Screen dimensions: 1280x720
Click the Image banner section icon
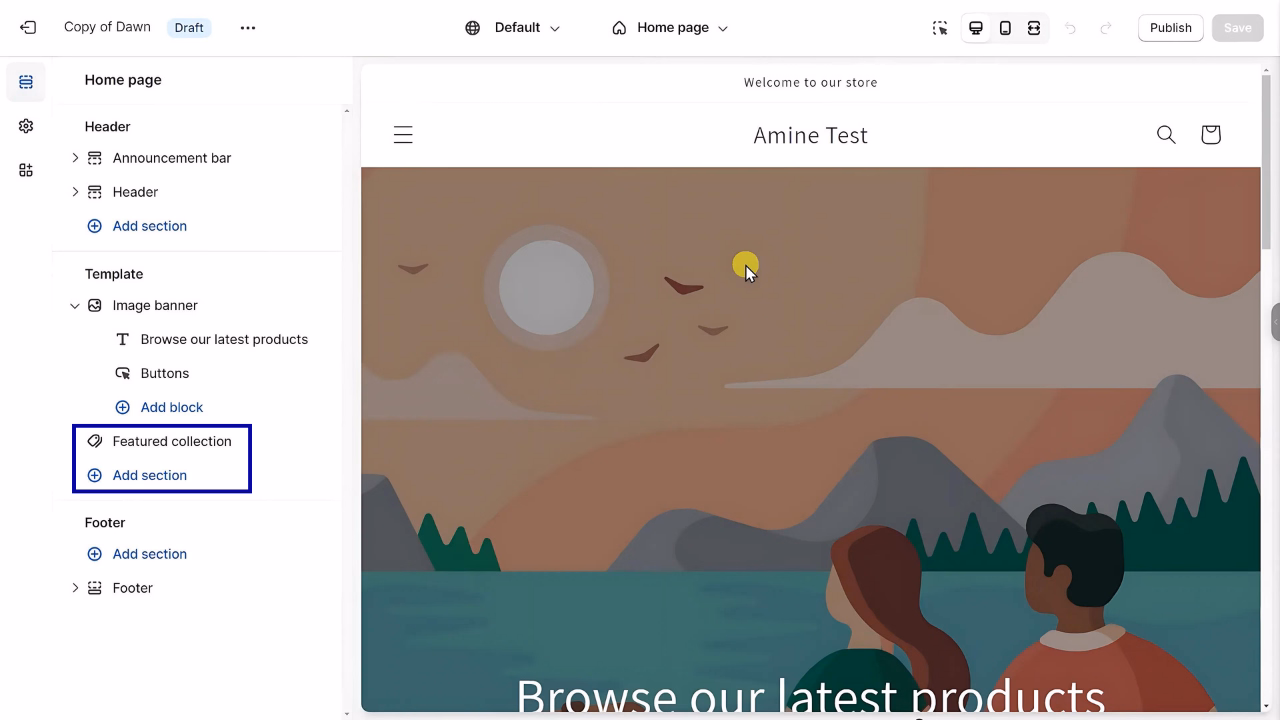pos(95,305)
